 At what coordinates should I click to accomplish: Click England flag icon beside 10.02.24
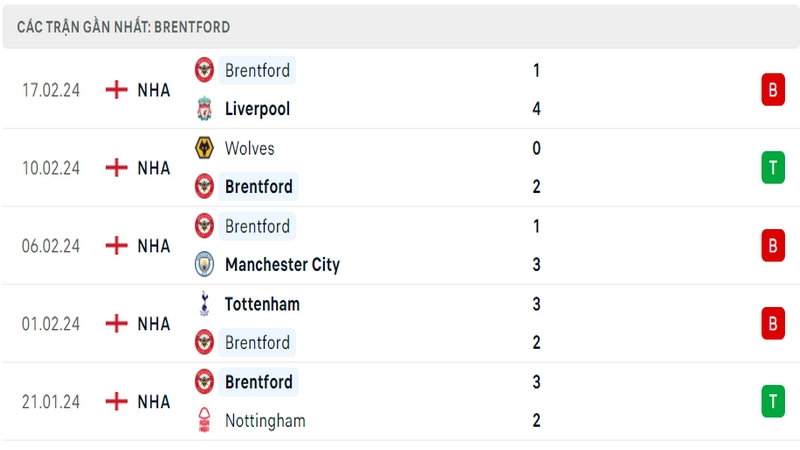coord(116,167)
